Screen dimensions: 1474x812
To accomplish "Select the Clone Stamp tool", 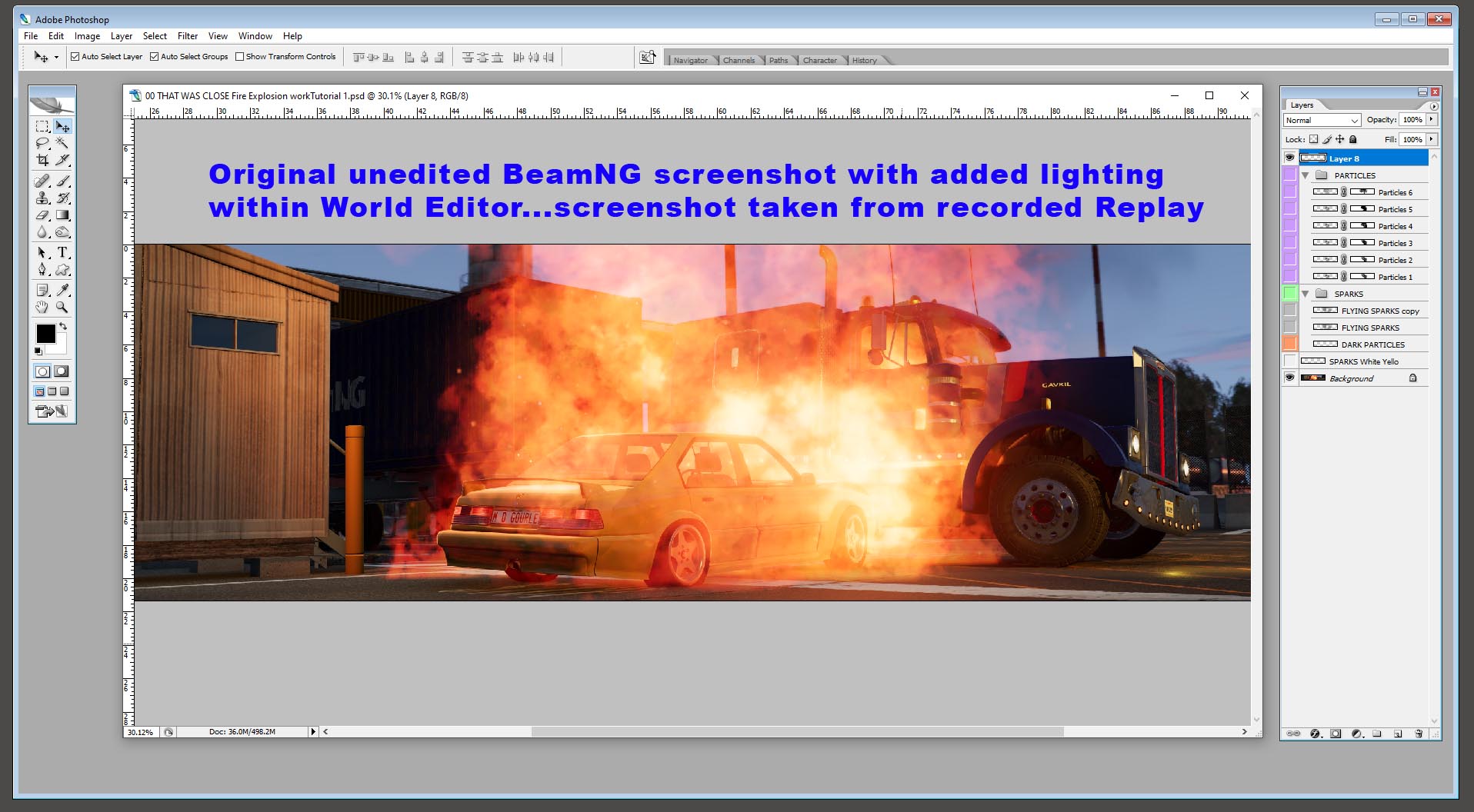I will tap(42, 198).
